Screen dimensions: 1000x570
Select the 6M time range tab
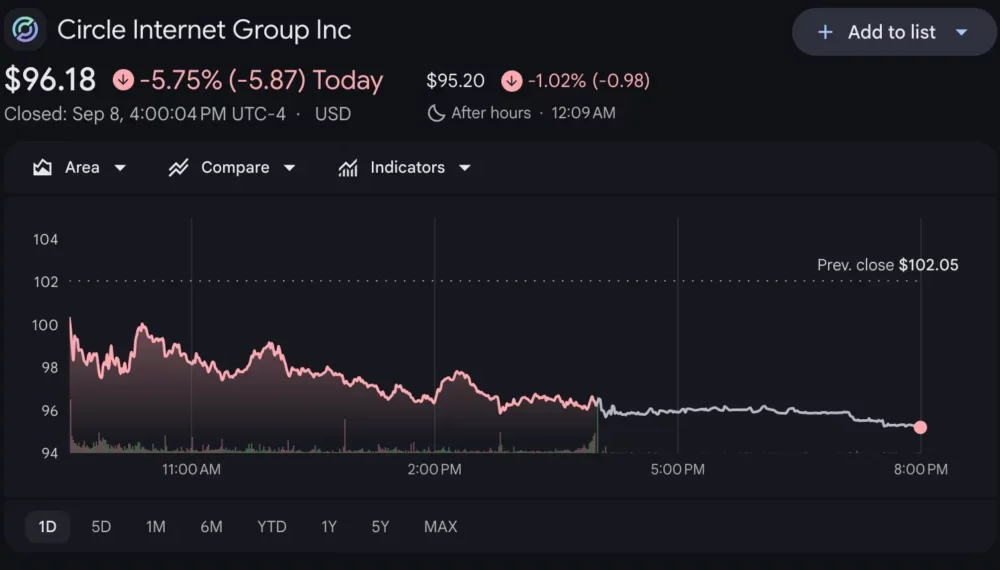[211, 527]
